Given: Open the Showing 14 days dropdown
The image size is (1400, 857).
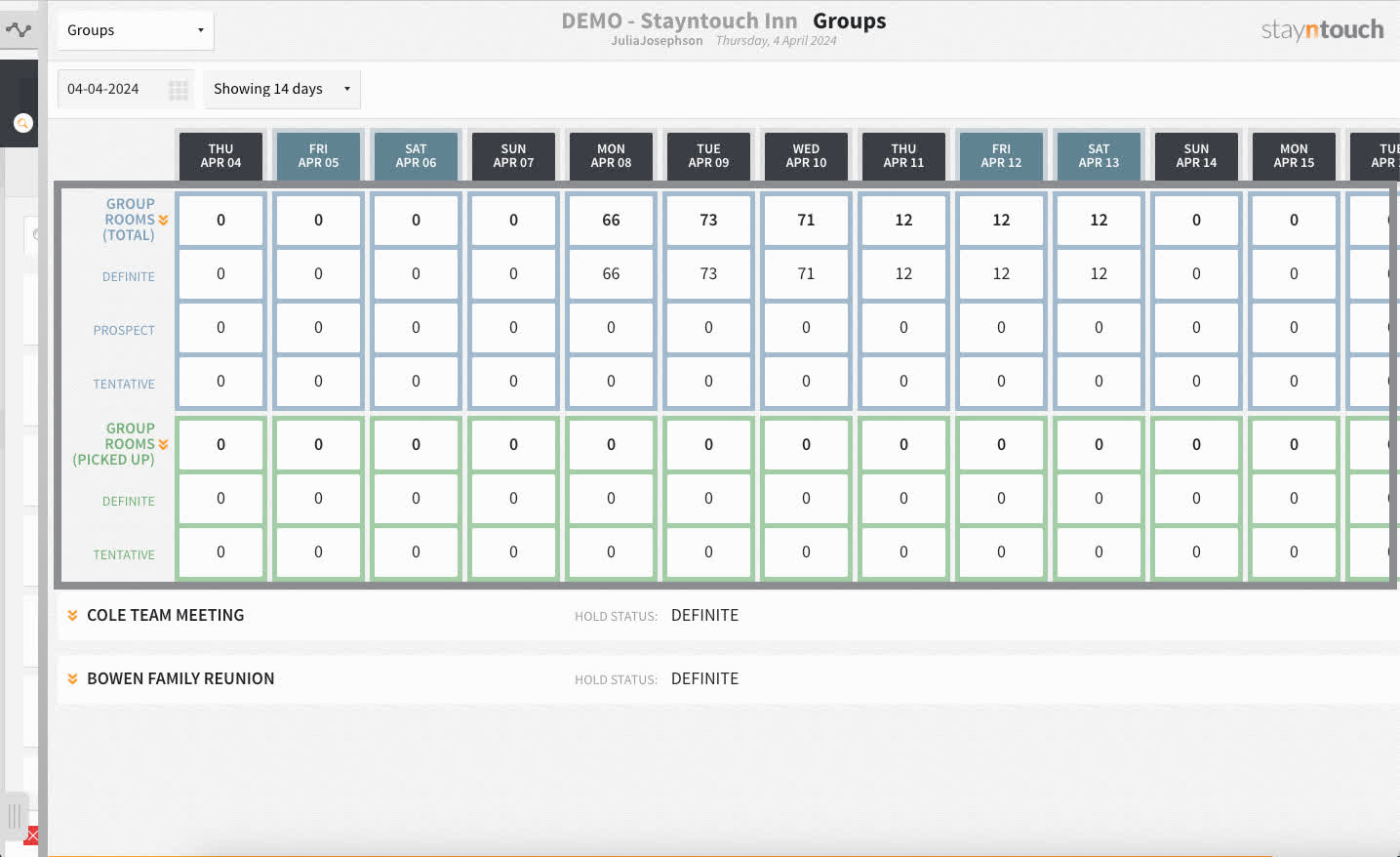Looking at the screenshot, I should 282,89.
